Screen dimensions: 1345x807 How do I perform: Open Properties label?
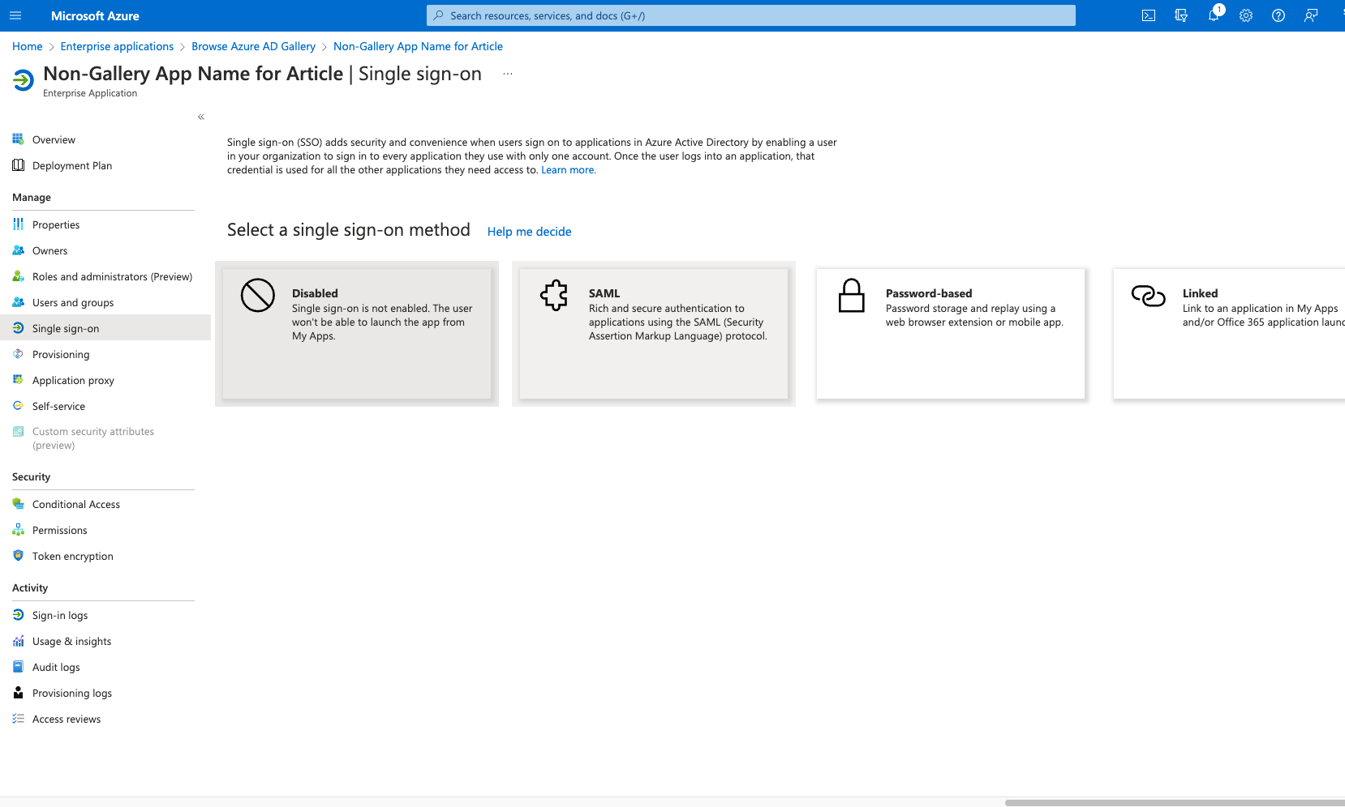click(56, 224)
